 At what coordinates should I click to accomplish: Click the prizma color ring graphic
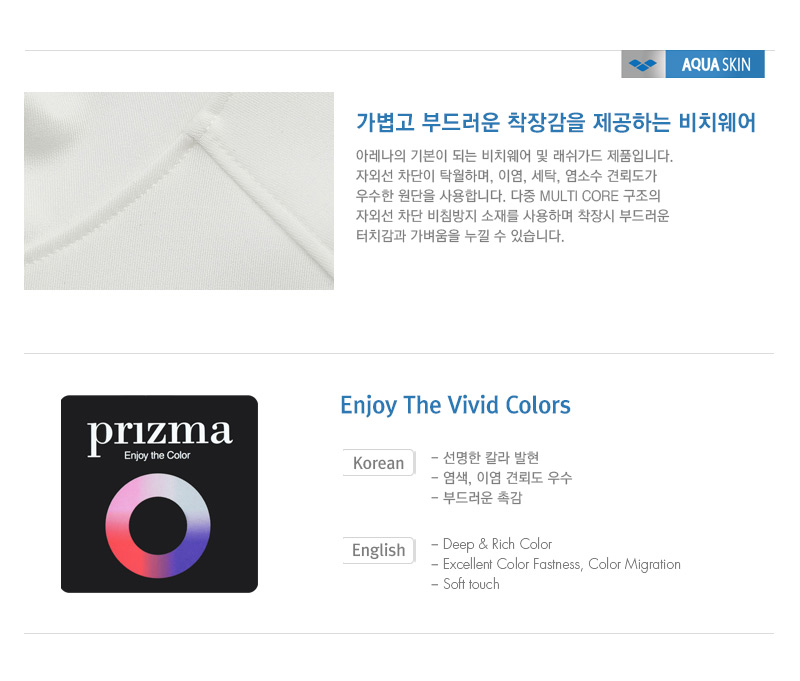click(158, 526)
